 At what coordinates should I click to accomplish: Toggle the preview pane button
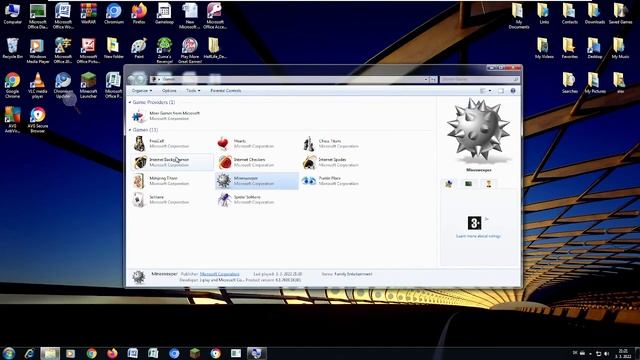(x=501, y=91)
